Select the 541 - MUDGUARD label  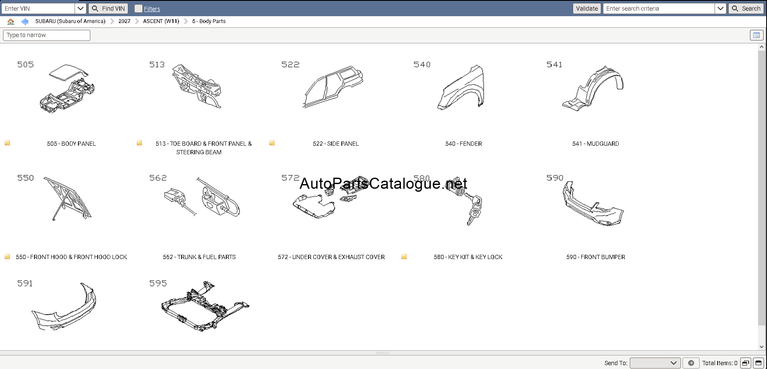click(x=595, y=144)
